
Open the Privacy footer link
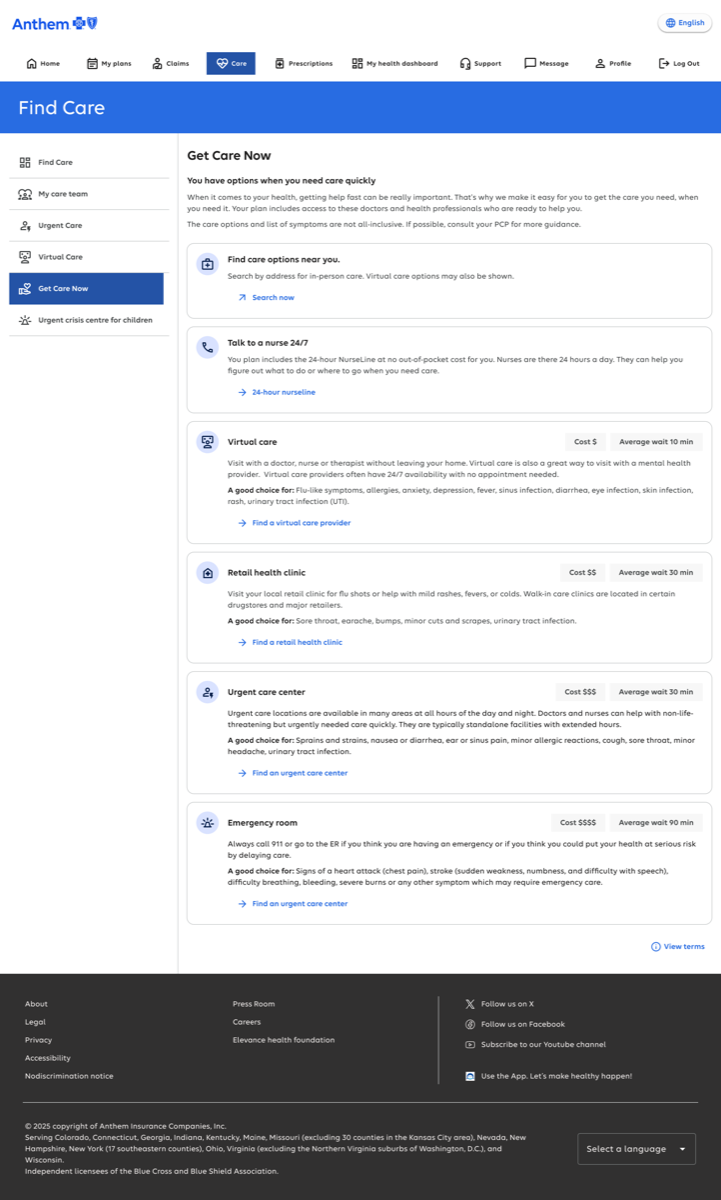[38, 1040]
